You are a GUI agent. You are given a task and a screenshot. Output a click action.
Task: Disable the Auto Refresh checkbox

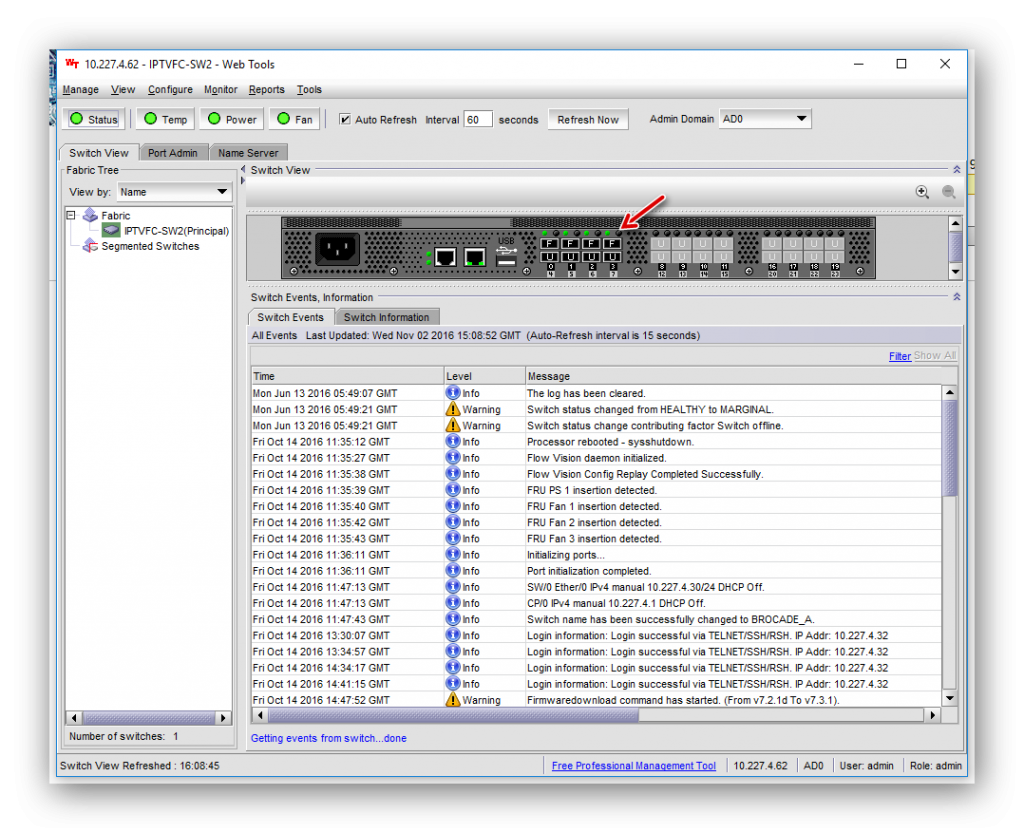coord(345,118)
